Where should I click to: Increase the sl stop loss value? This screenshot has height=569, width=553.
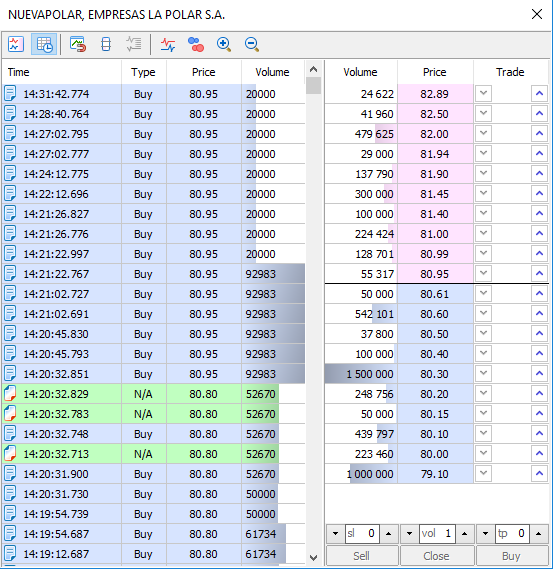click(389, 534)
